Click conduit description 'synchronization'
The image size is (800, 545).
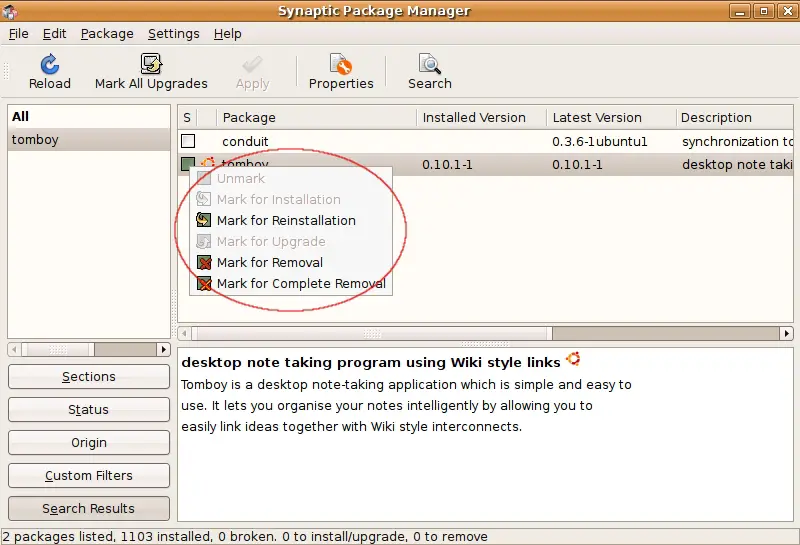pos(737,141)
